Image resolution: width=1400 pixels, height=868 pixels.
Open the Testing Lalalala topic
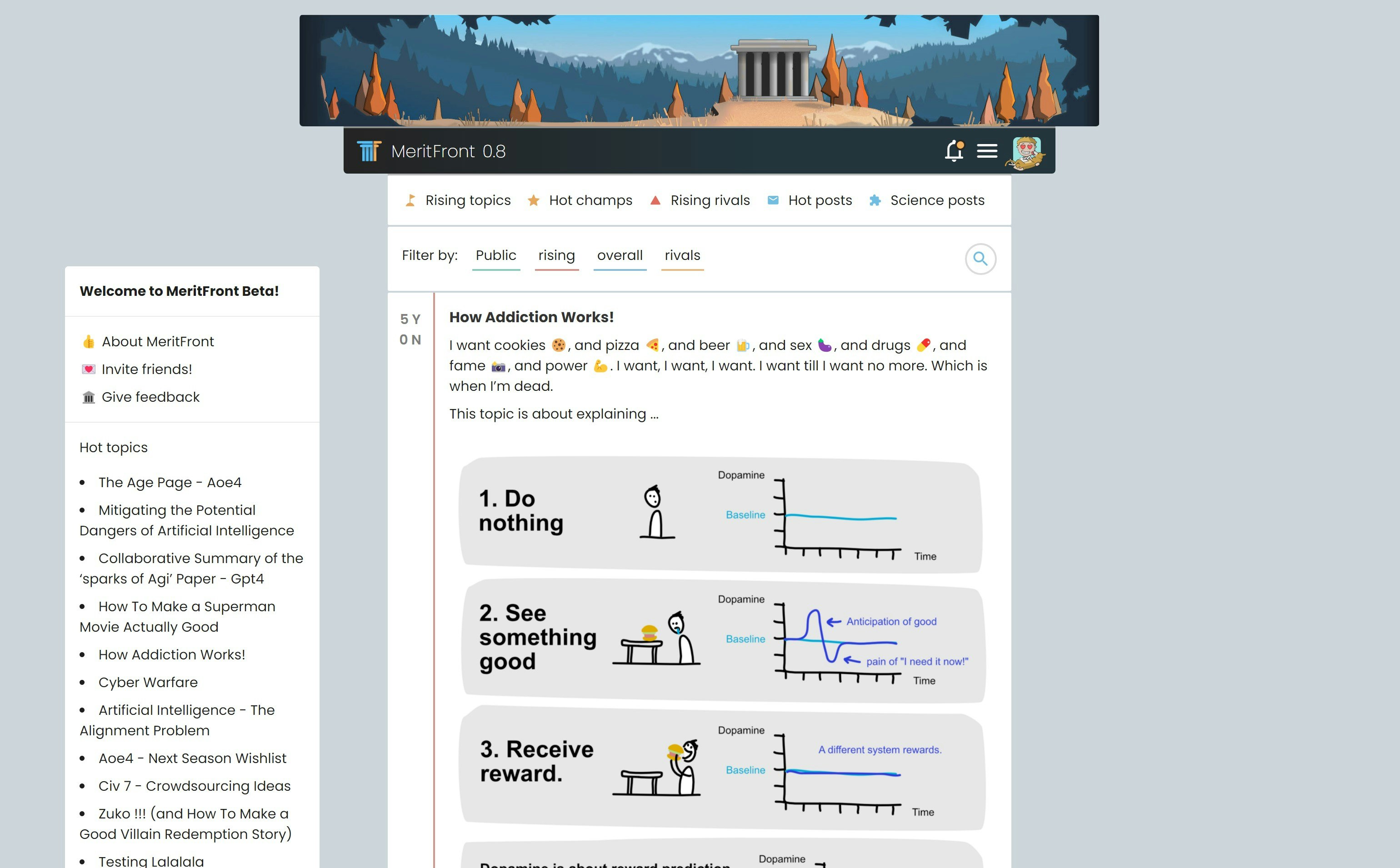pyautogui.click(x=151, y=861)
